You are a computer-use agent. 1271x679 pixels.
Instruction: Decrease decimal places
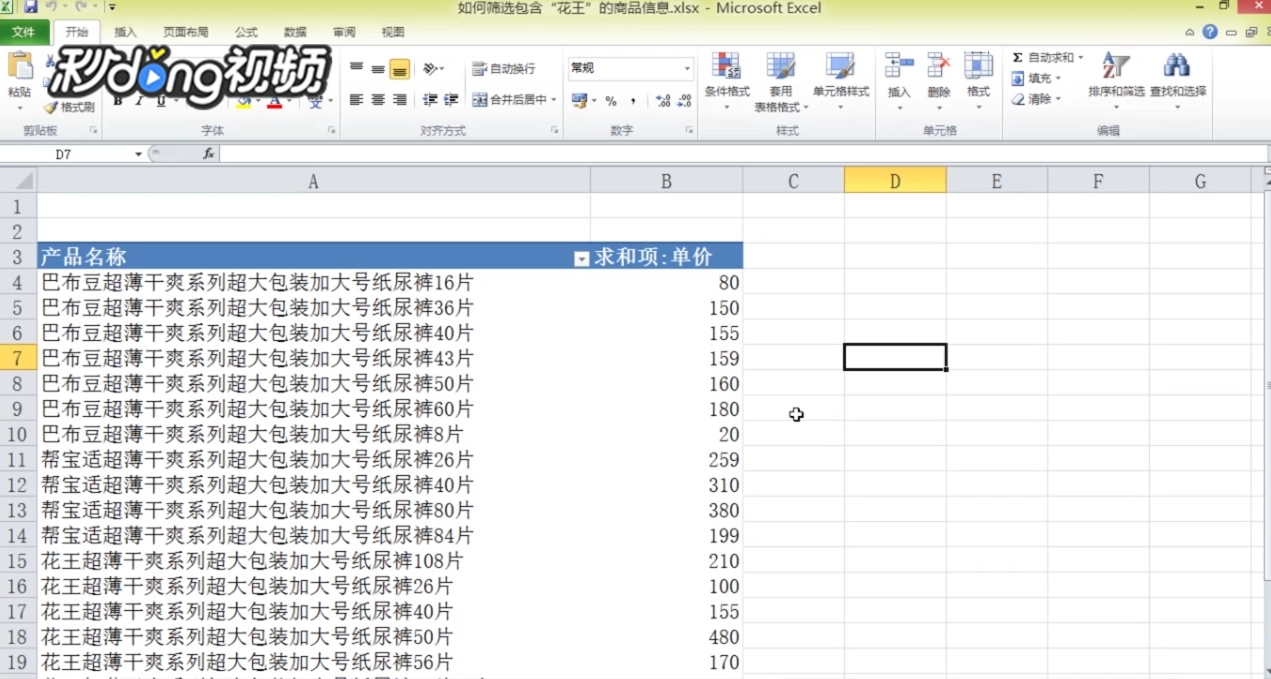[x=684, y=101]
